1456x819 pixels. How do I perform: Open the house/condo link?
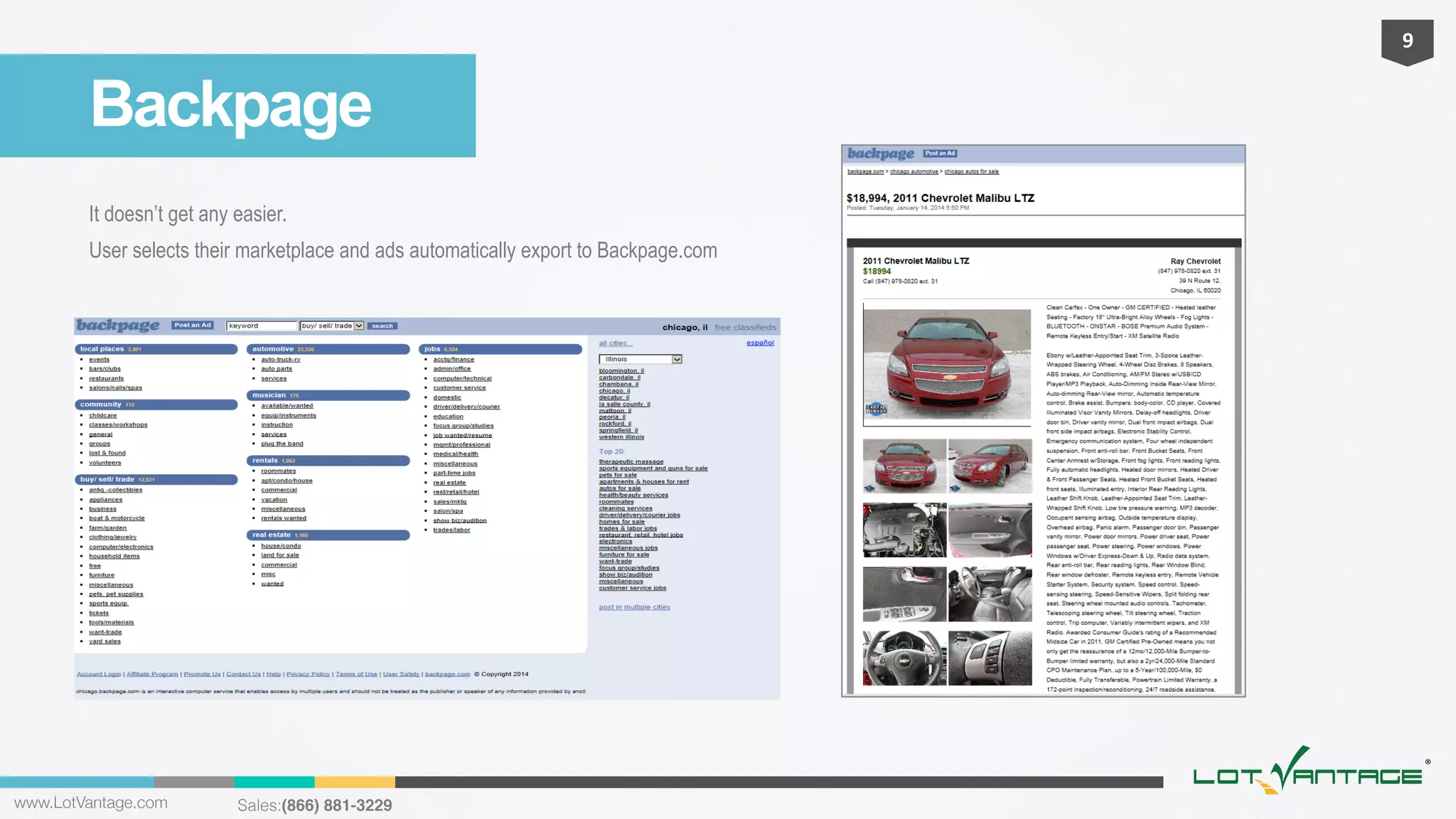click(281, 546)
